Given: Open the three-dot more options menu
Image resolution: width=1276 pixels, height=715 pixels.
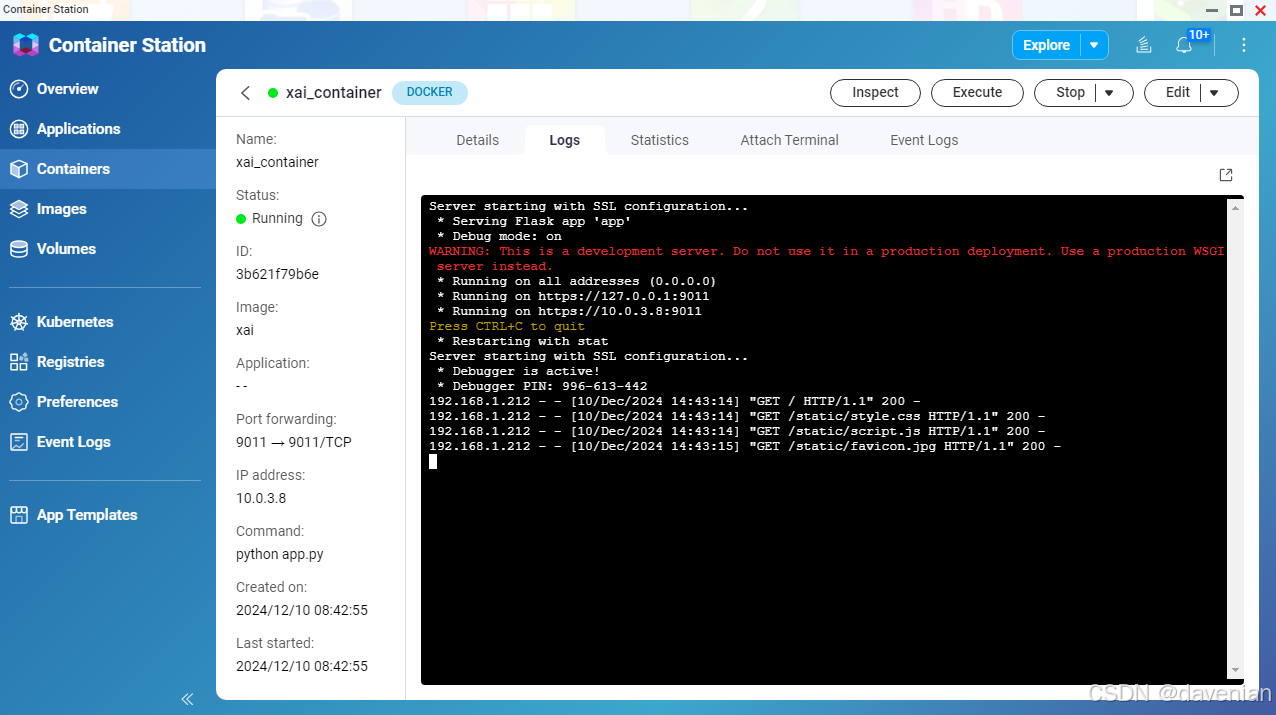Looking at the screenshot, I should (1244, 45).
